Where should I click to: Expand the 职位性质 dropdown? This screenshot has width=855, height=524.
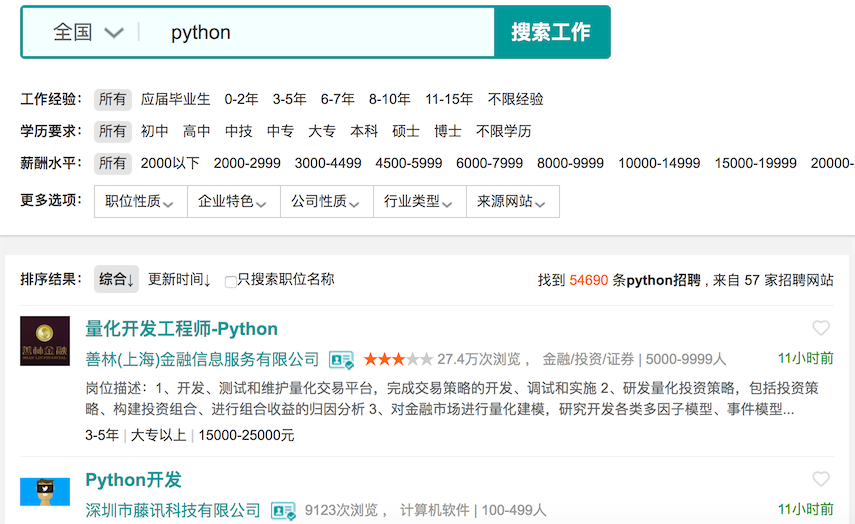[140, 201]
